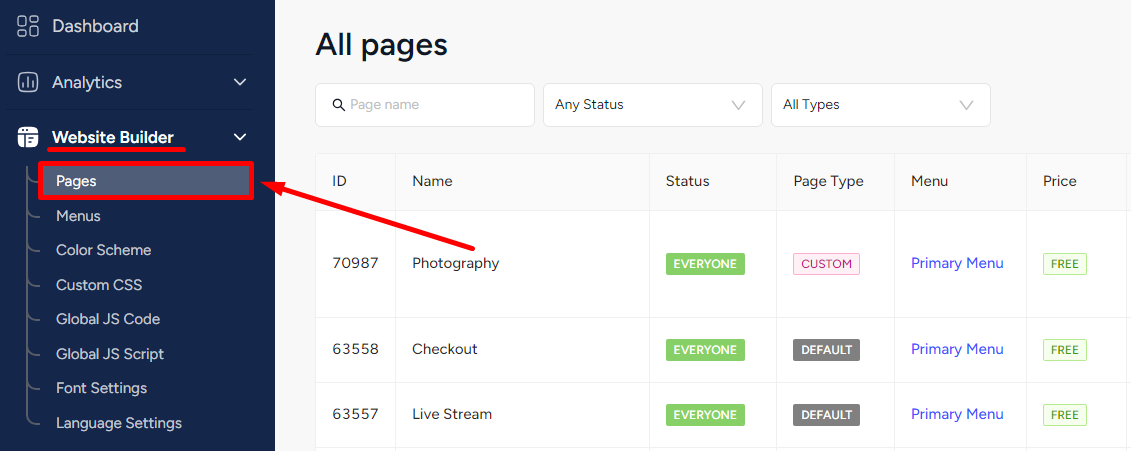Click EVERYONE badge in Checkout row

[x=705, y=350]
